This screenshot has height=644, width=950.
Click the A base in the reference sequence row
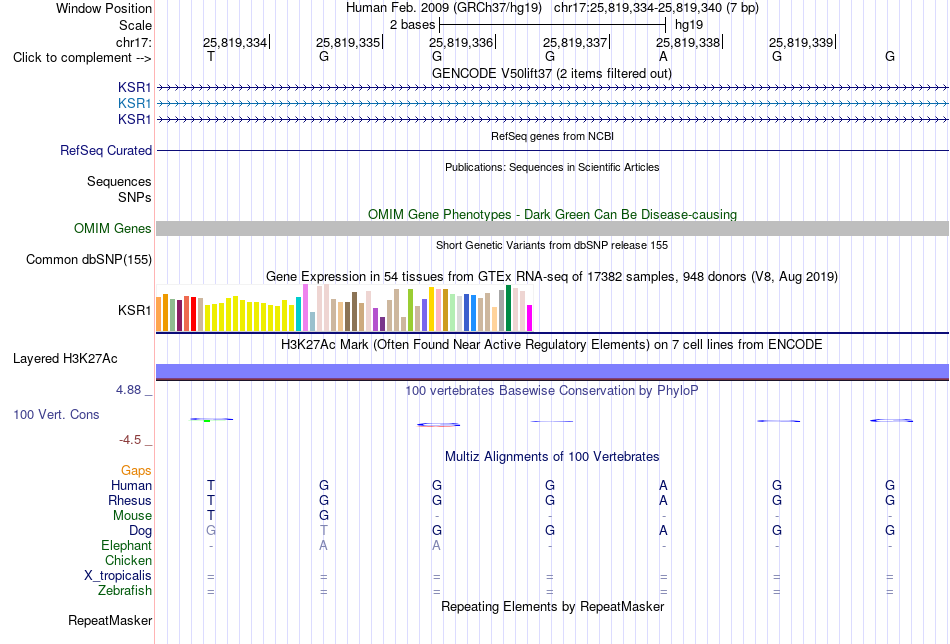pos(663,57)
